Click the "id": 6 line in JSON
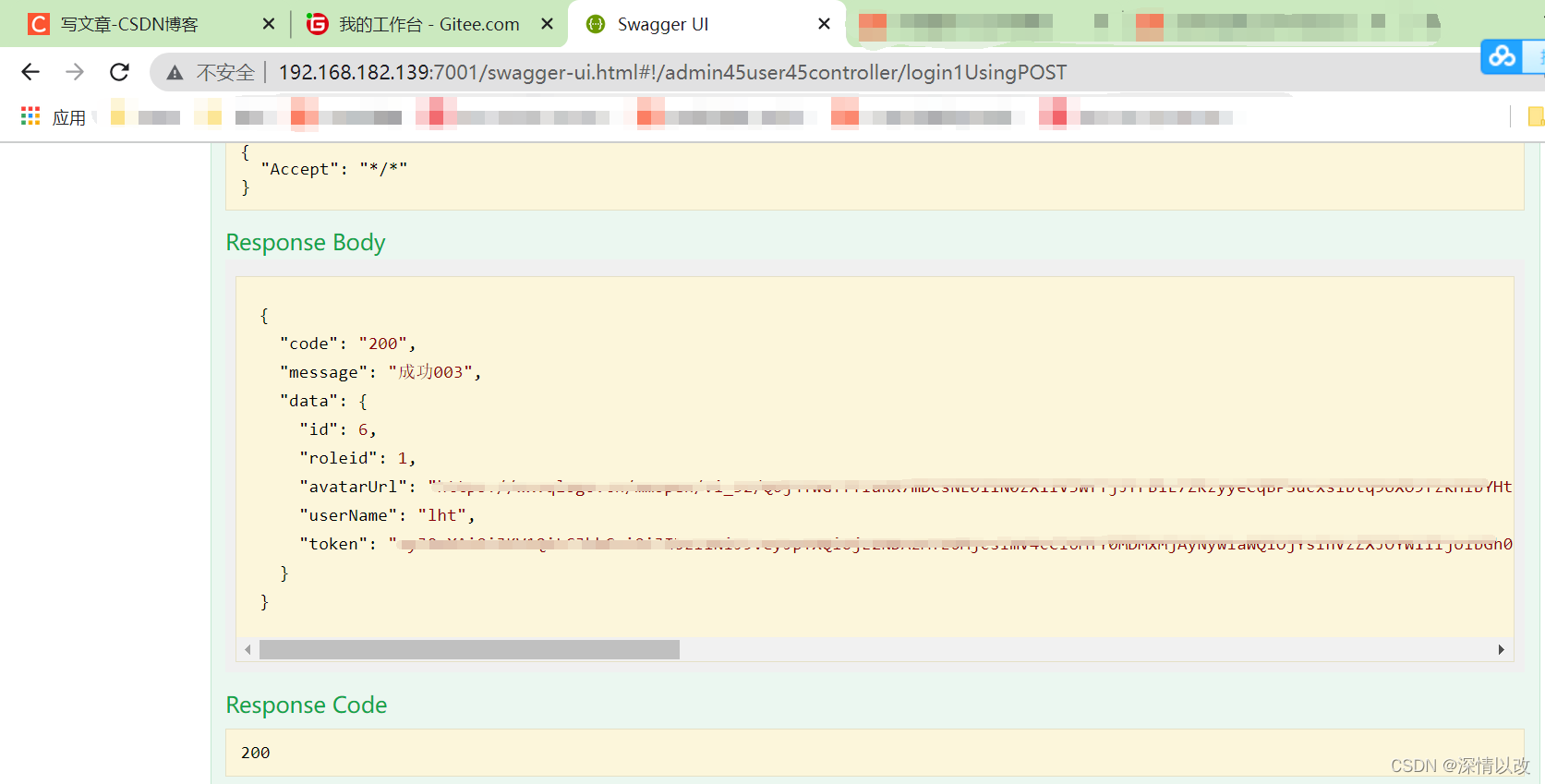The height and width of the screenshot is (784, 1545). tap(338, 429)
